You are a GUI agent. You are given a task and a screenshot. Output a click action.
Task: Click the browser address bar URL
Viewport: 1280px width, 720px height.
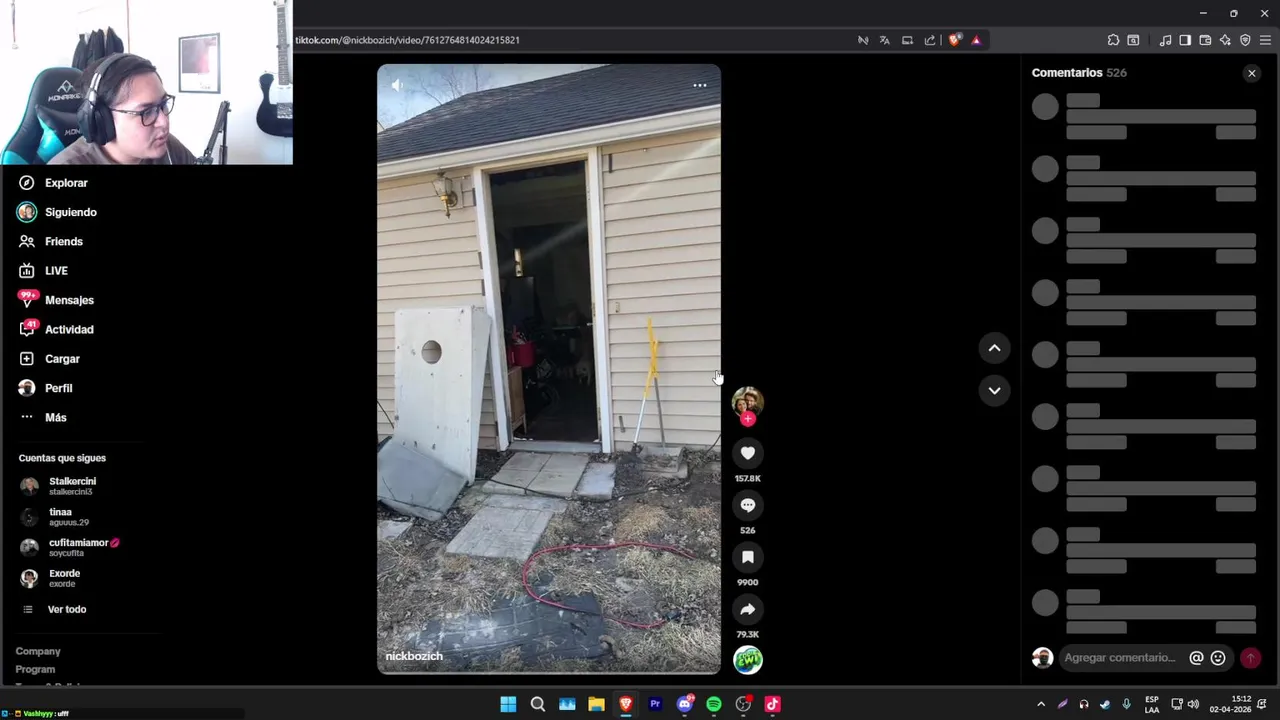[407, 40]
